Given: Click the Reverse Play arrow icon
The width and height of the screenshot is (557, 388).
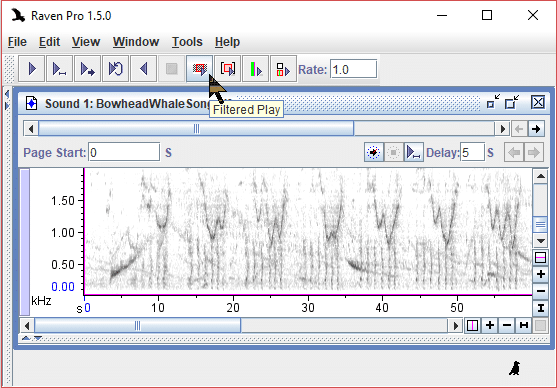Looking at the screenshot, I should pos(144,69).
